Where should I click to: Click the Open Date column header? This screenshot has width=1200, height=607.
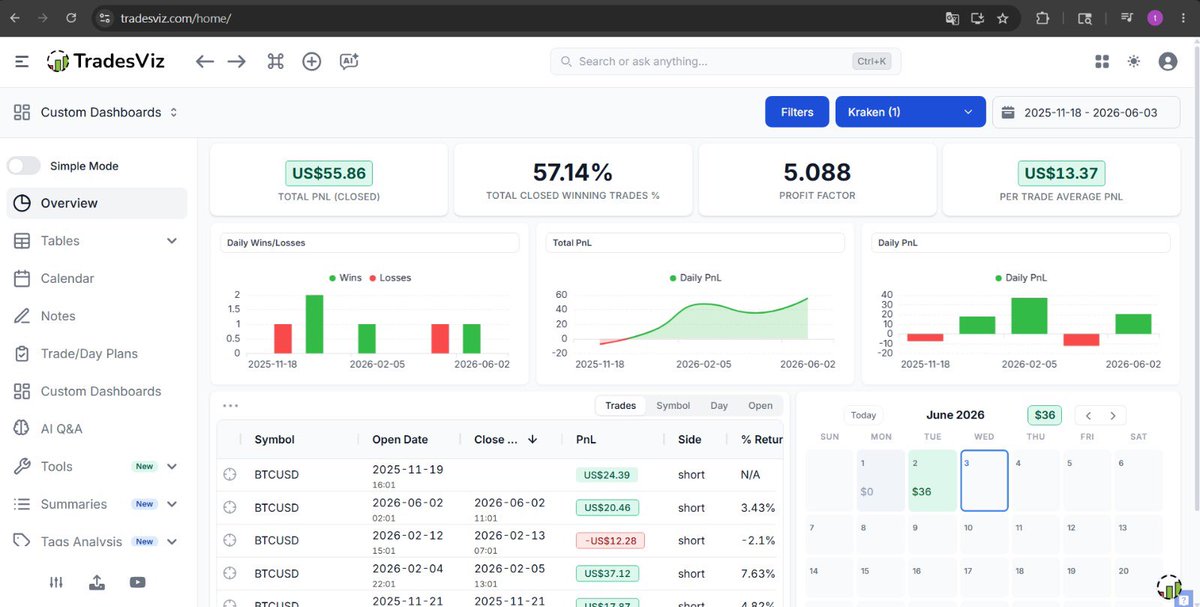[x=400, y=439]
